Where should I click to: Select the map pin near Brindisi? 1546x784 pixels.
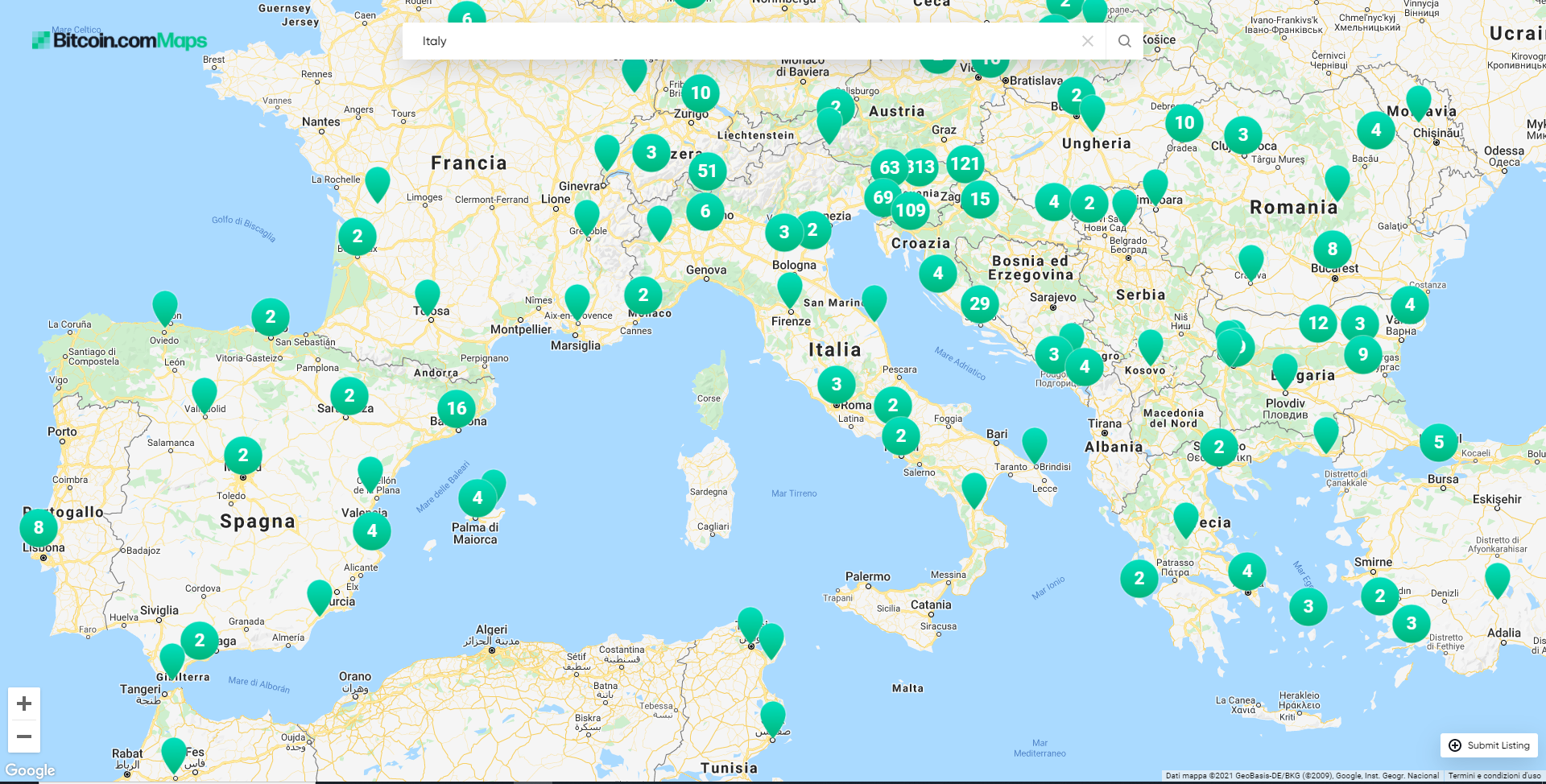tap(1035, 444)
